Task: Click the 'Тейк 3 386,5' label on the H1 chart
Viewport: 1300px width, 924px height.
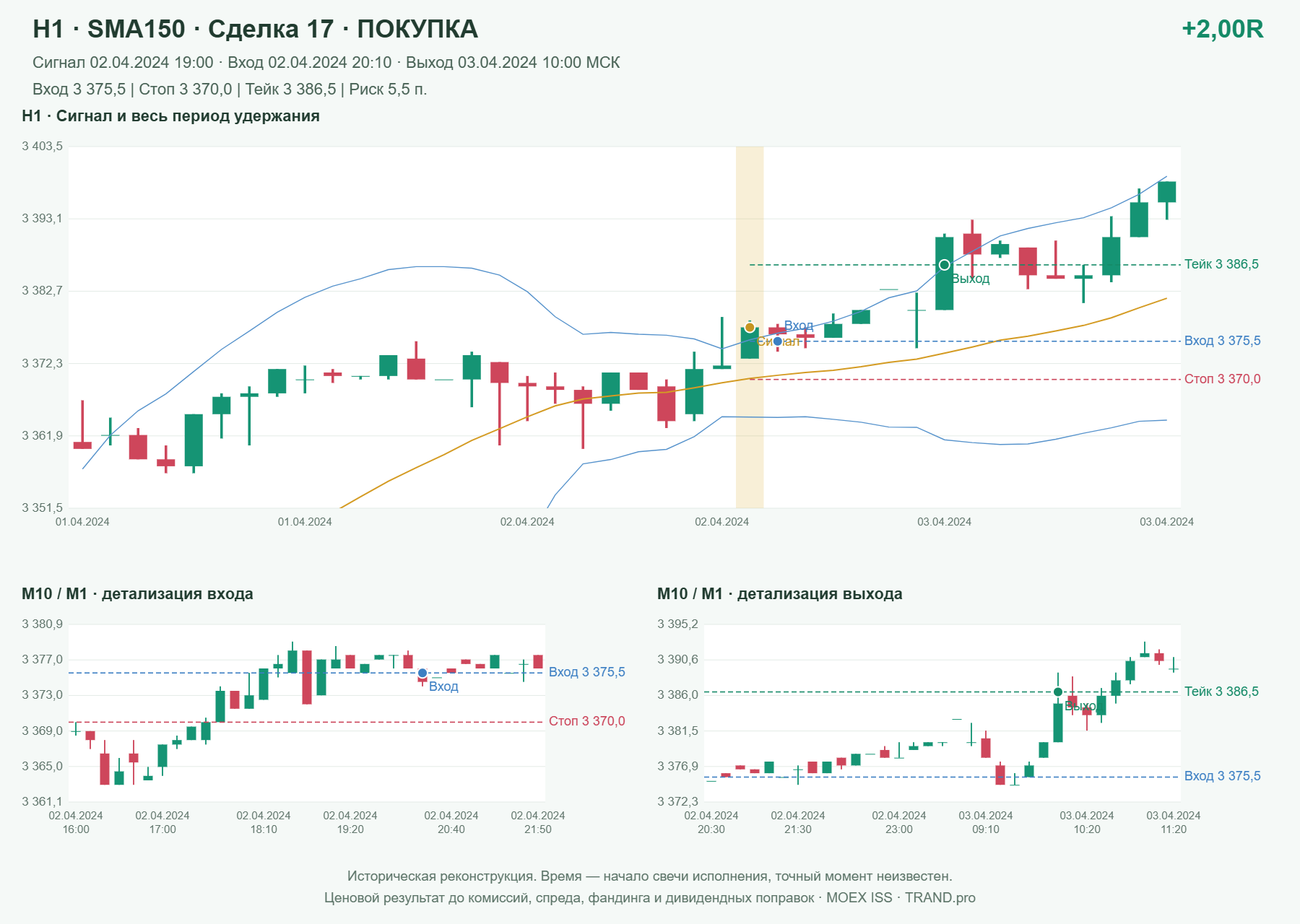Action: point(1221,264)
